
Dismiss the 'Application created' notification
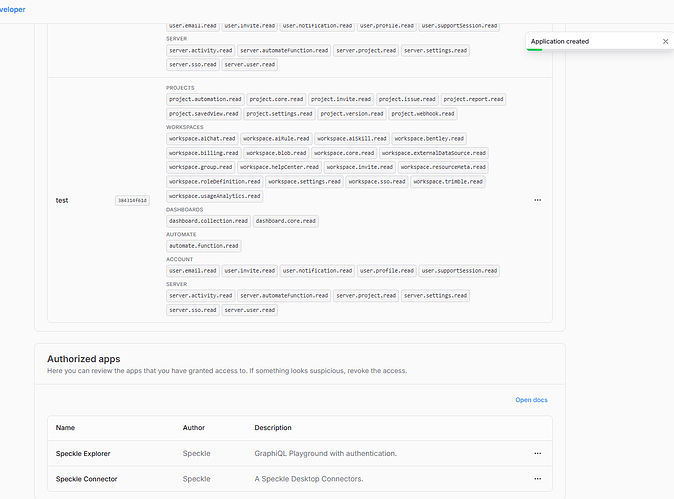coord(665,41)
